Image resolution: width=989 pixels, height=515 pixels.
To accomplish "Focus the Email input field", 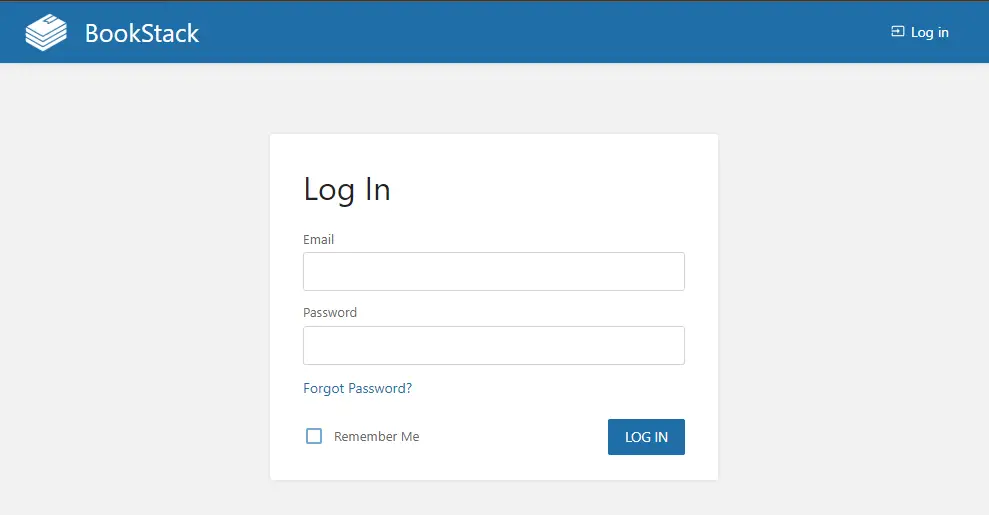I will coord(494,272).
